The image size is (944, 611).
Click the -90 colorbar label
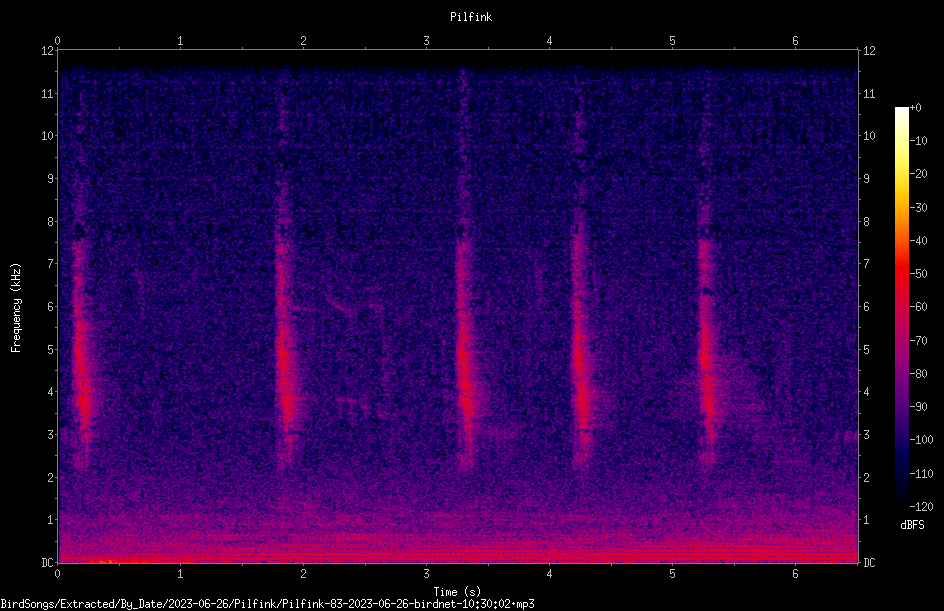[x=919, y=407]
